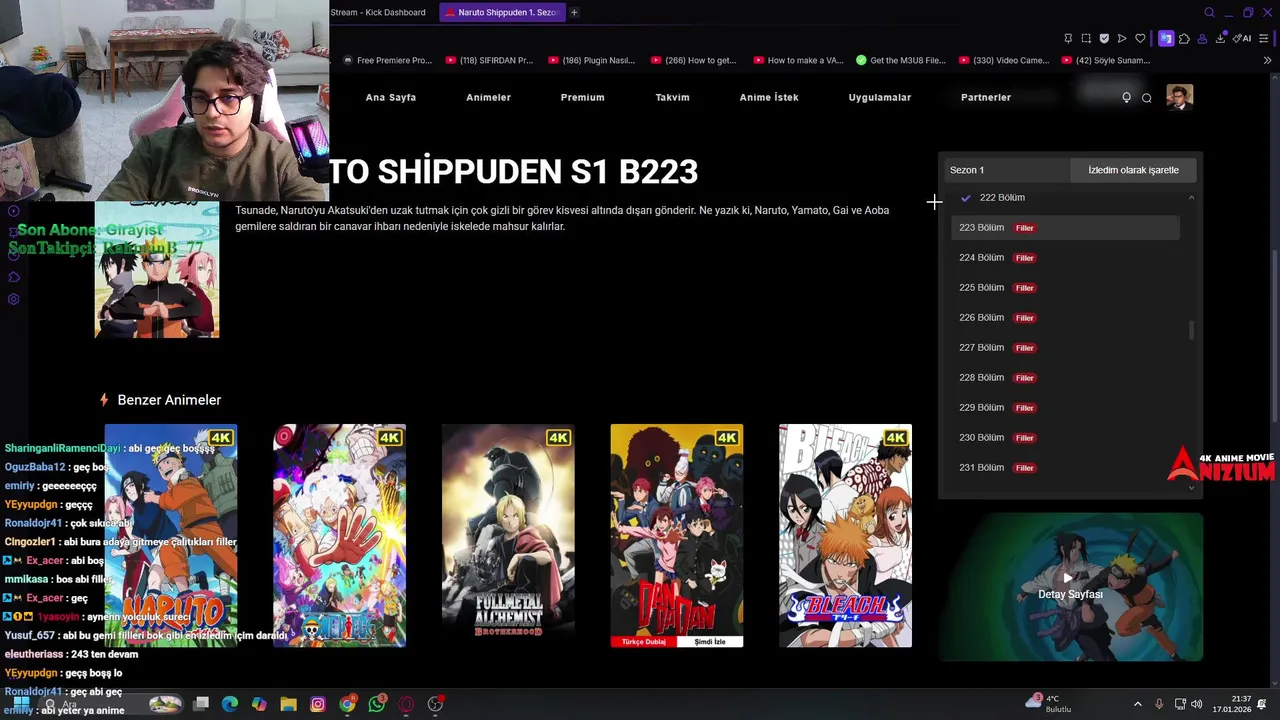Image resolution: width=1280 pixels, height=720 pixels.
Task: Open the AI assistant icon in toolbar
Action: (1242, 38)
